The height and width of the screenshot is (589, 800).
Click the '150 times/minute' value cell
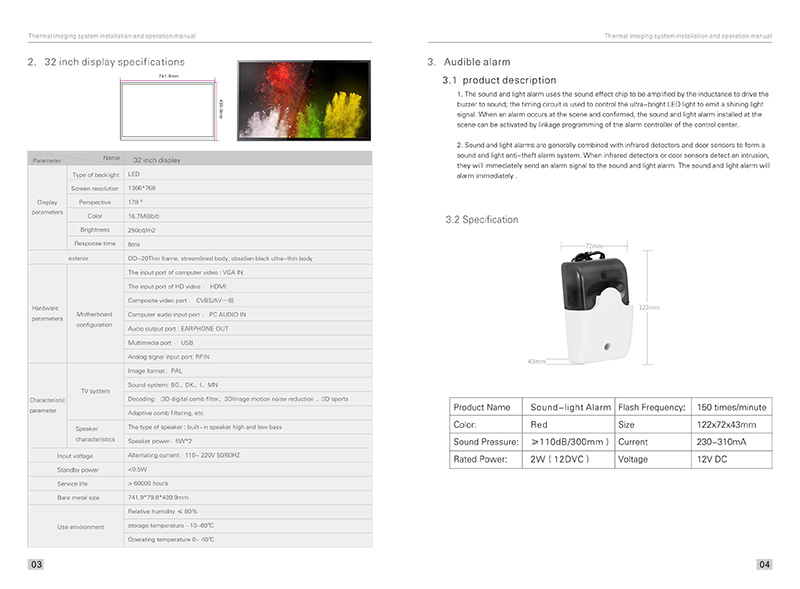click(x=732, y=407)
